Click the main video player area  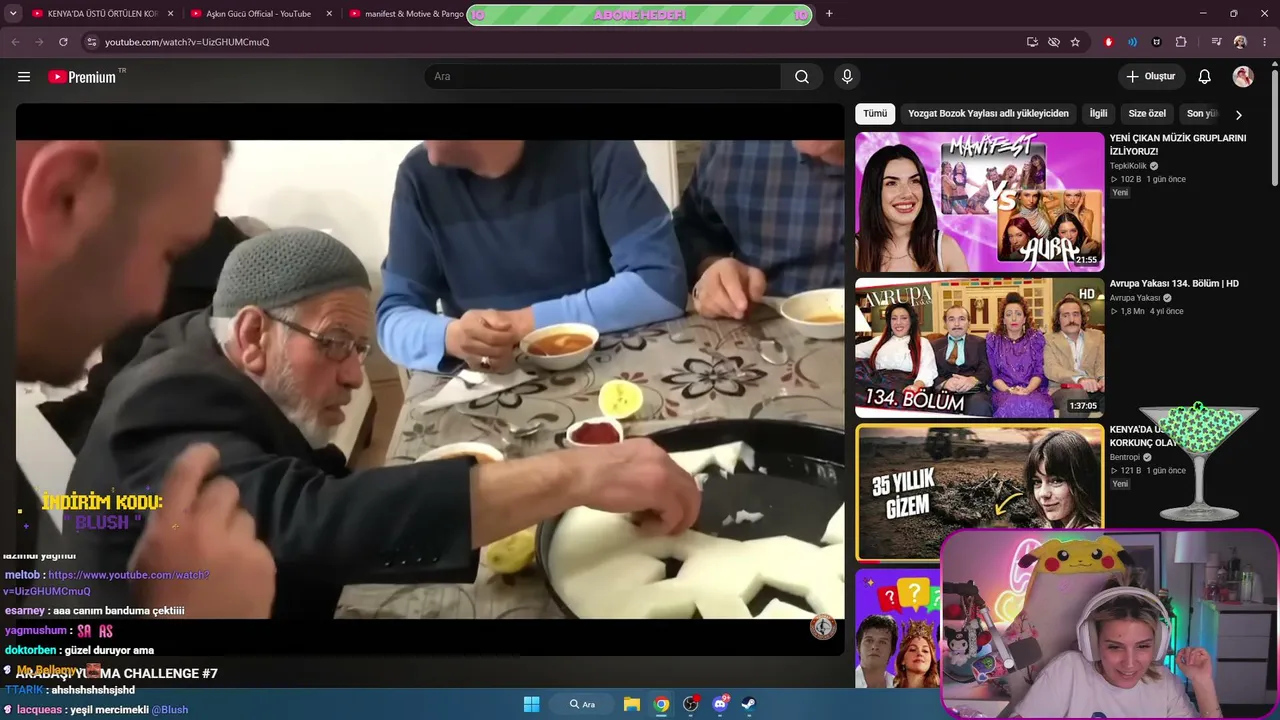430,380
